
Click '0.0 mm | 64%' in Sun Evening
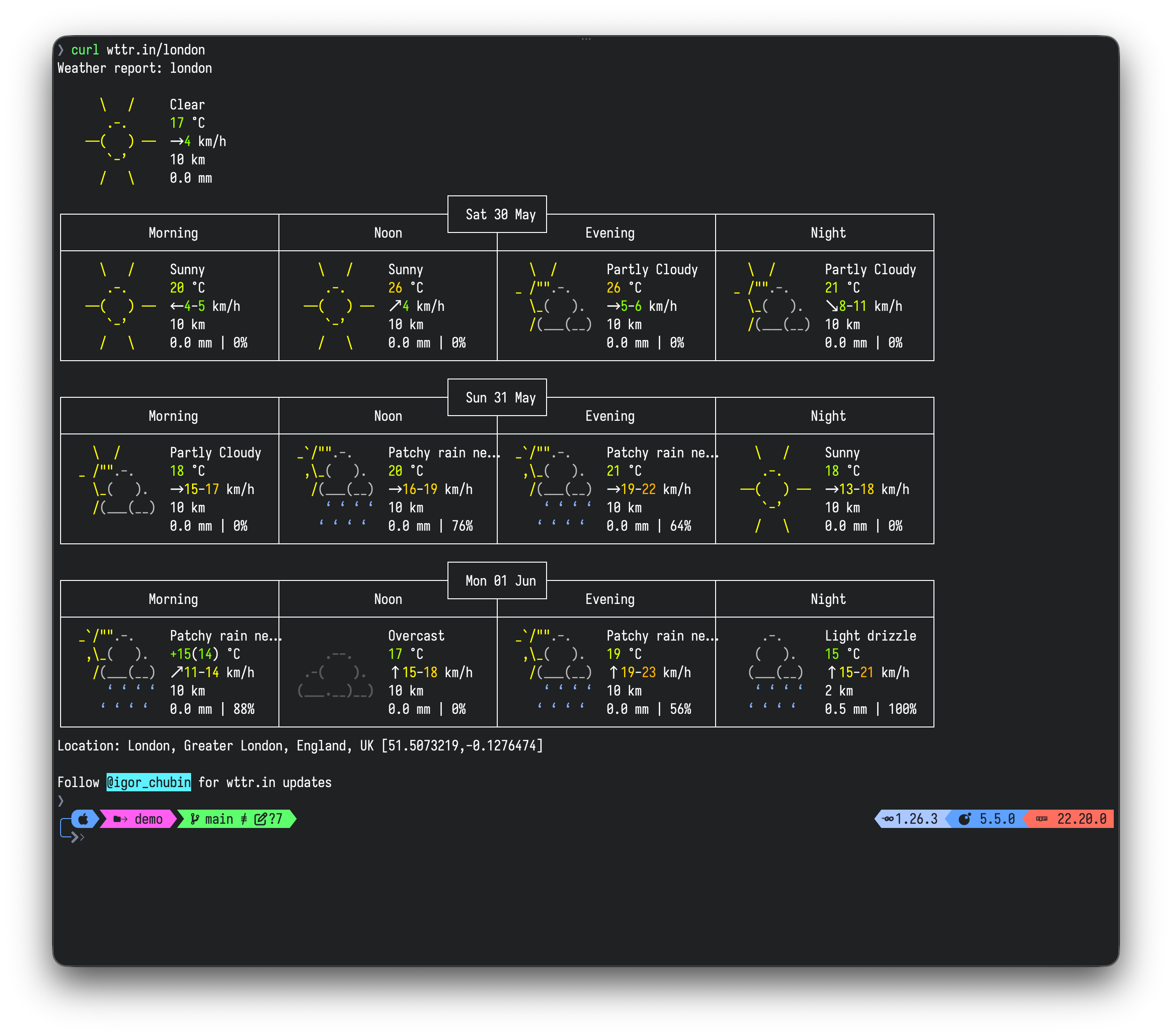[x=649, y=526]
